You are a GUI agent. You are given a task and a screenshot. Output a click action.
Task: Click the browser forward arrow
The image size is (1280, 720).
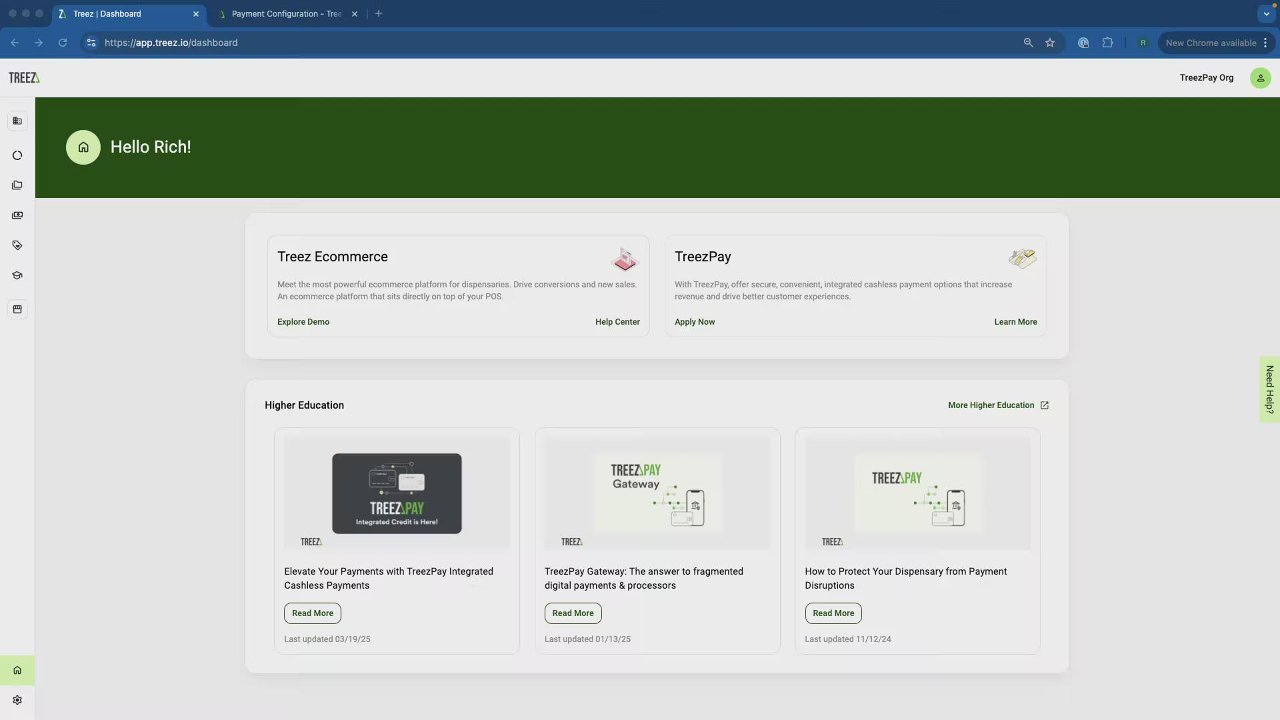pyautogui.click(x=38, y=43)
